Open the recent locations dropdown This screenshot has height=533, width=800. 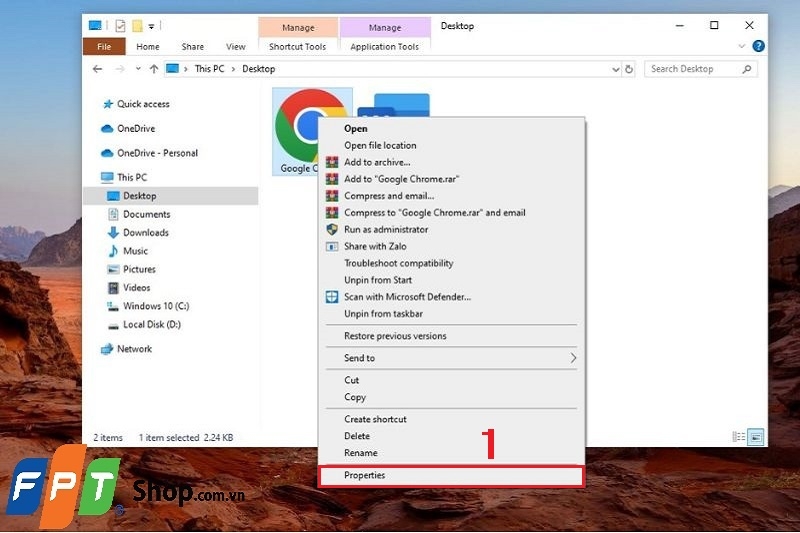pos(138,69)
